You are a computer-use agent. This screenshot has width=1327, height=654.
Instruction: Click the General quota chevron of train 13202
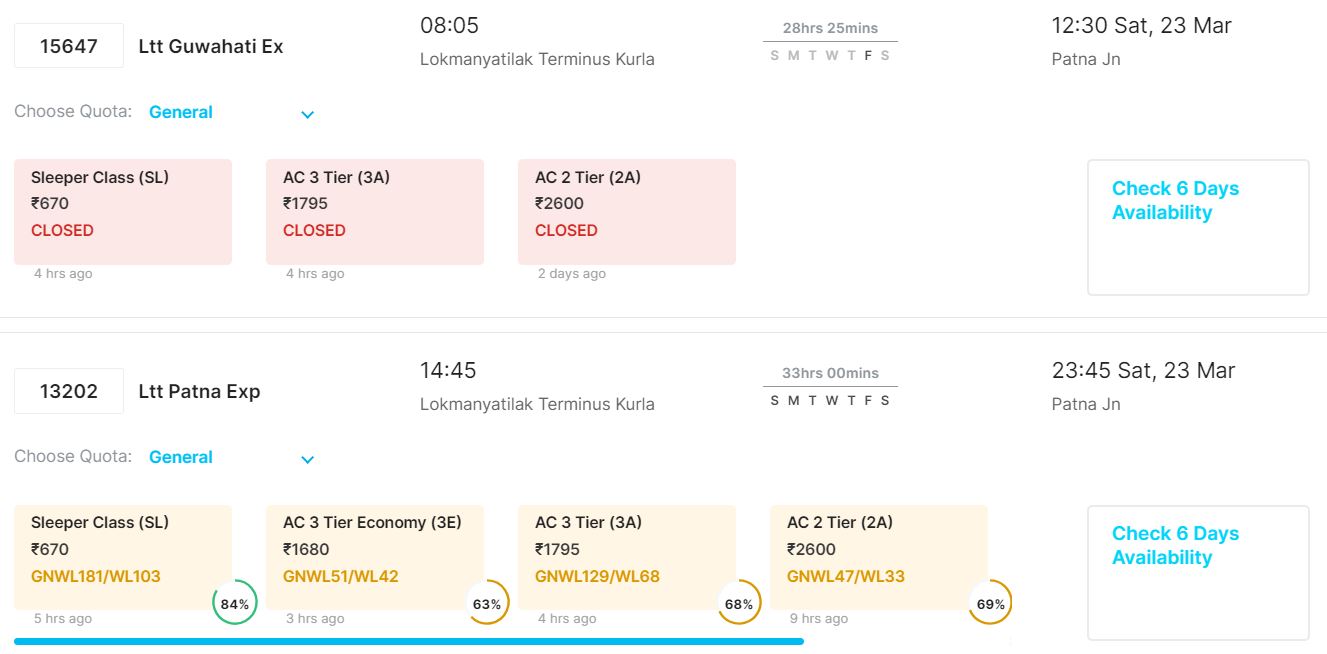308,459
